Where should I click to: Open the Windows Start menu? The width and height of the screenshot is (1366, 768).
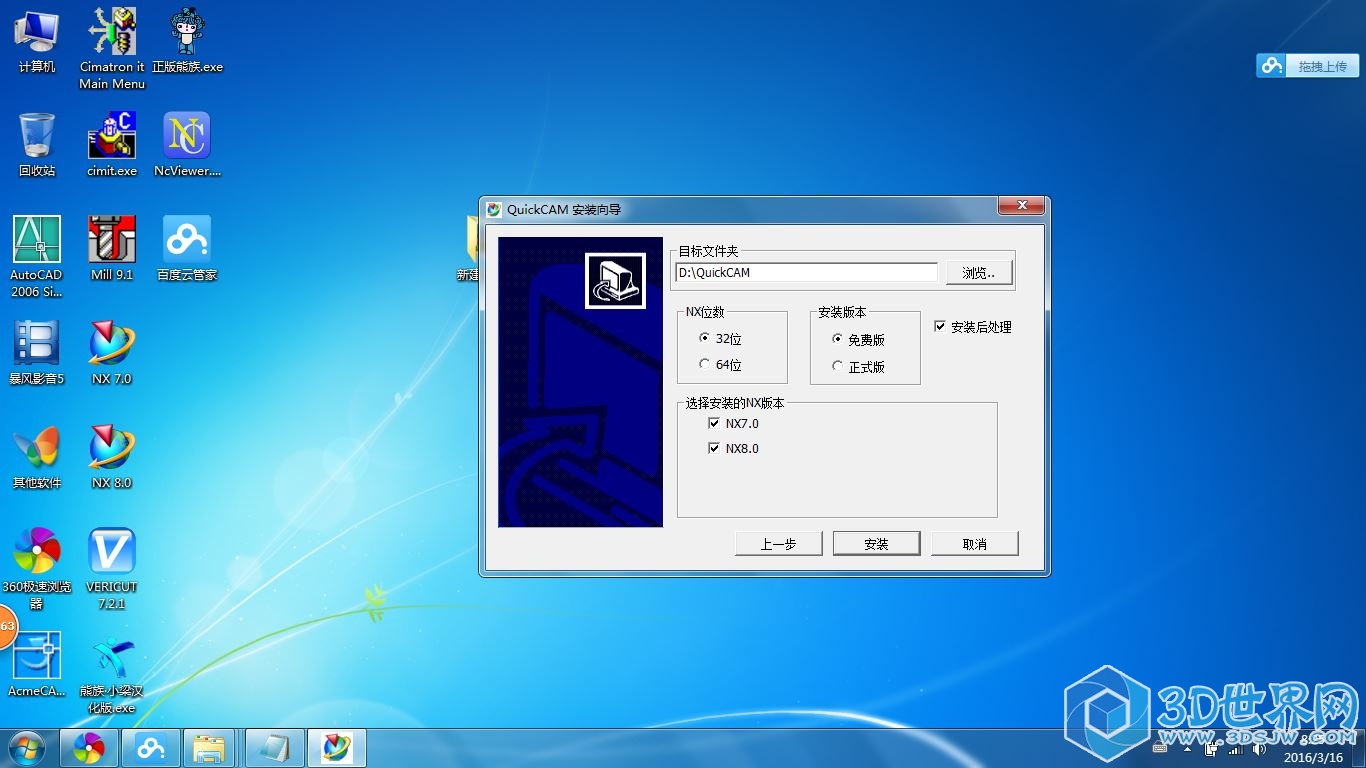[x=27, y=748]
